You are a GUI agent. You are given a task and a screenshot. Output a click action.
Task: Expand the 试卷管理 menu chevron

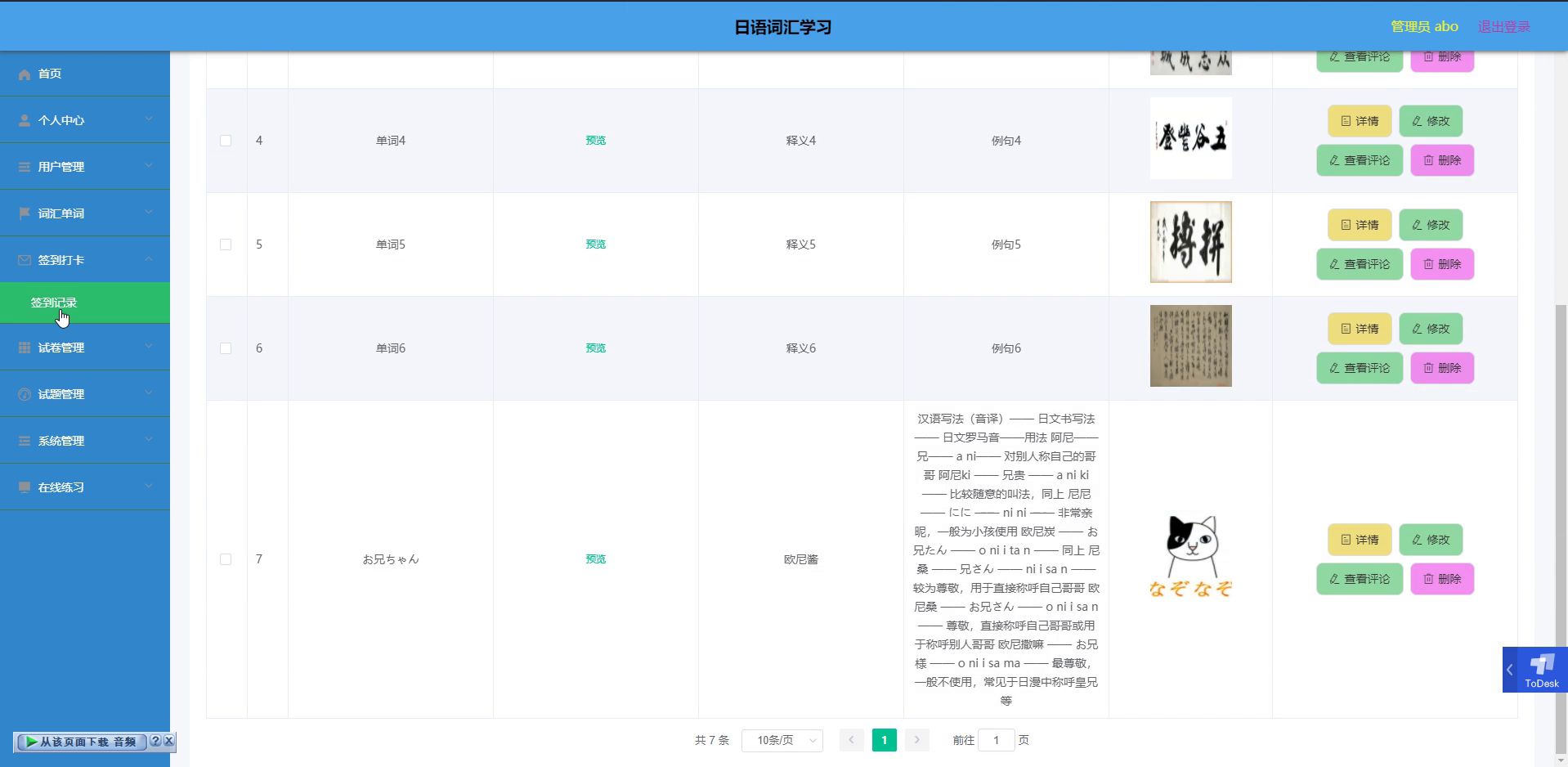click(x=149, y=347)
